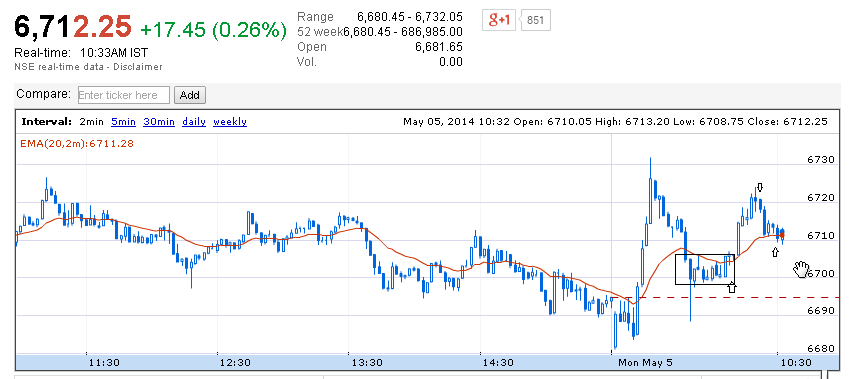Click the 6720 price axis label
The height and width of the screenshot is (379, 852).
[821, 198]
